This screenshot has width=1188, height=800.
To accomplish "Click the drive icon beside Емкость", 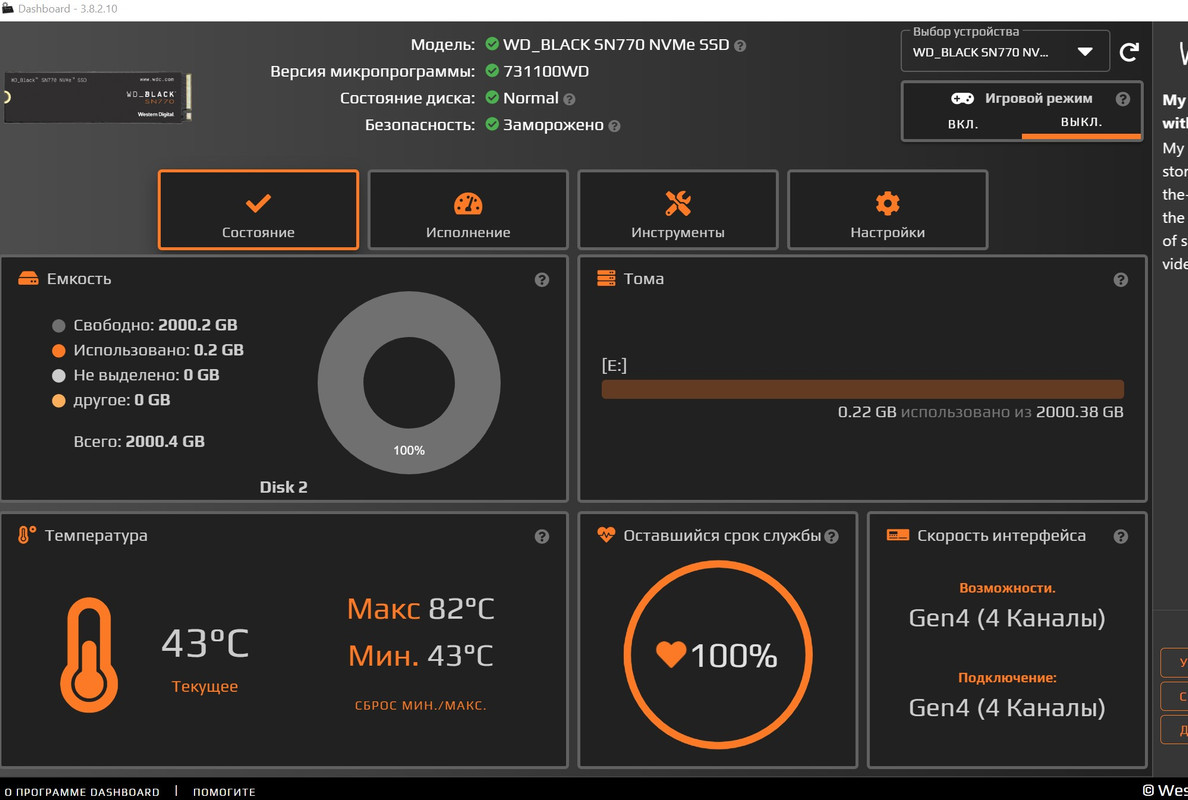I will tap(28, 278).
